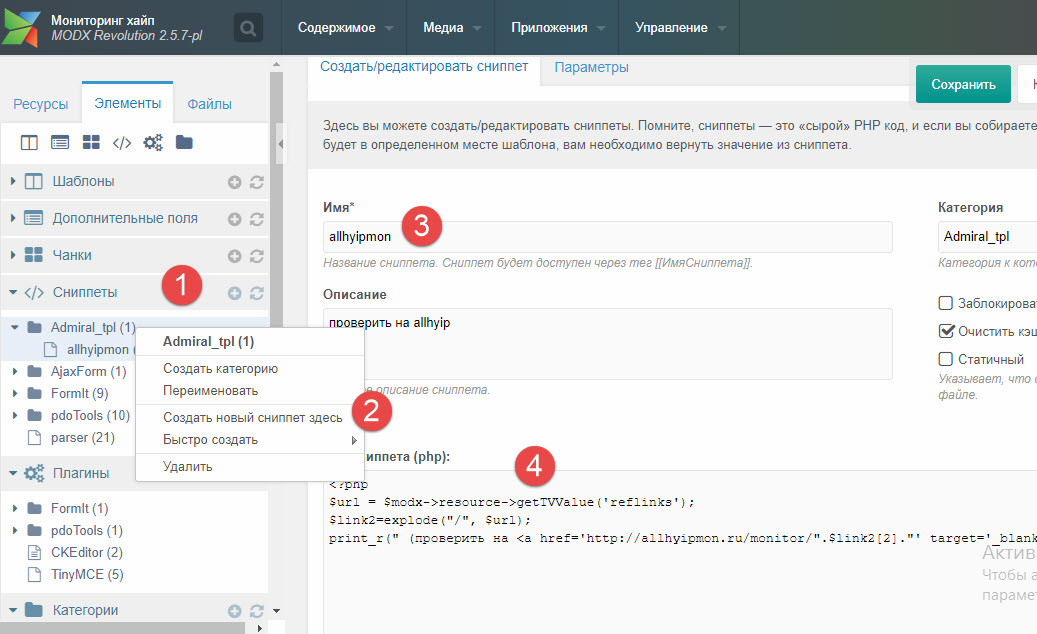Image resolution: width=1037 pixels, height=634 pixels.
Task: Add new category via Категории plus icon
Action: pyautogui.click(x=234, y=611)
